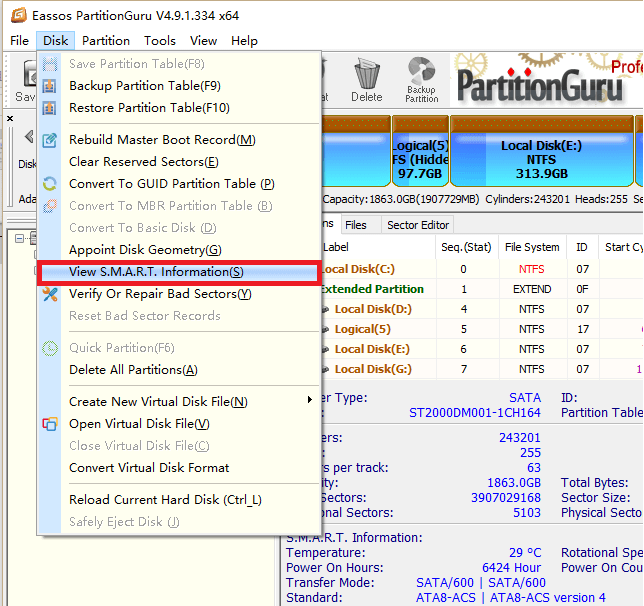644x606 pixels.
Task: Select Extended Partition row in list
Action: (482, 289)
